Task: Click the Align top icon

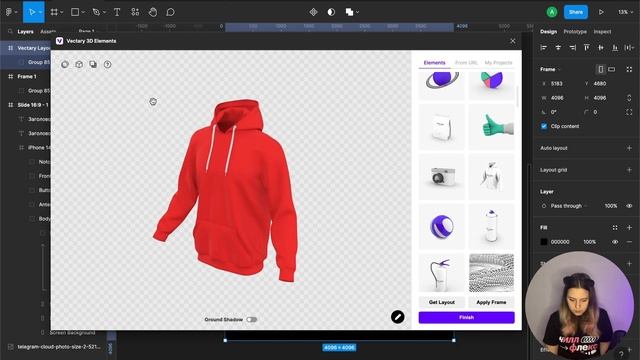Action: (x=587, y=48)
